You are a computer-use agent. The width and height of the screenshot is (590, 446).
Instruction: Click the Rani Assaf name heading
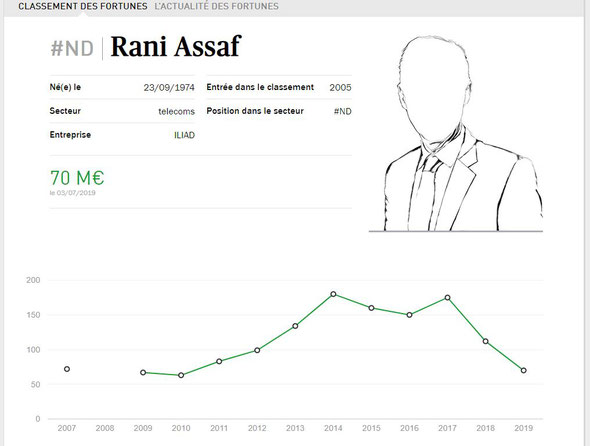pos(176,47)
